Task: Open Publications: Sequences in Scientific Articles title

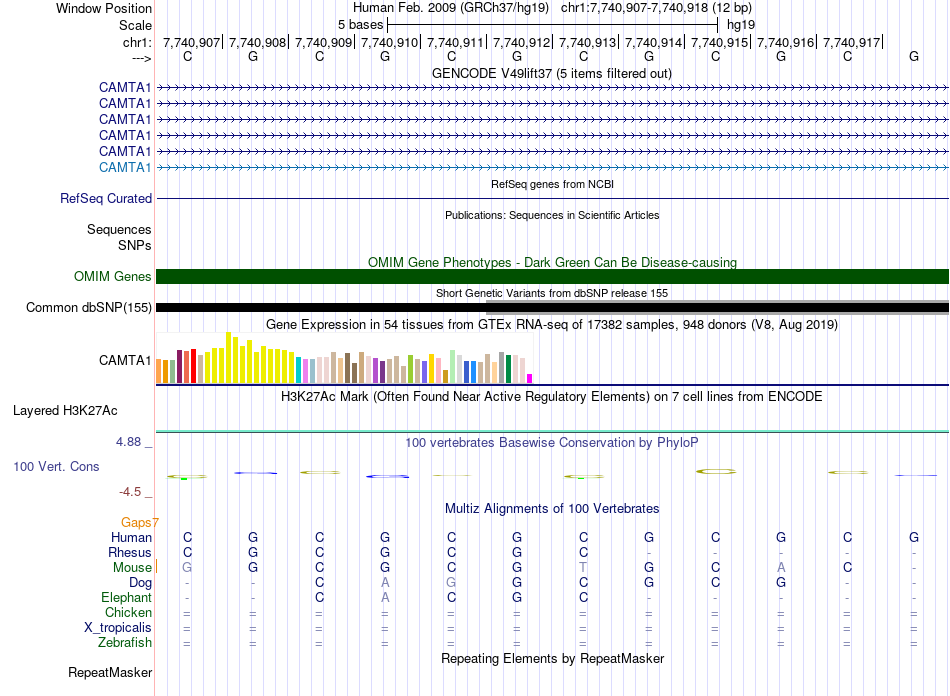Action: click(552, 215)
